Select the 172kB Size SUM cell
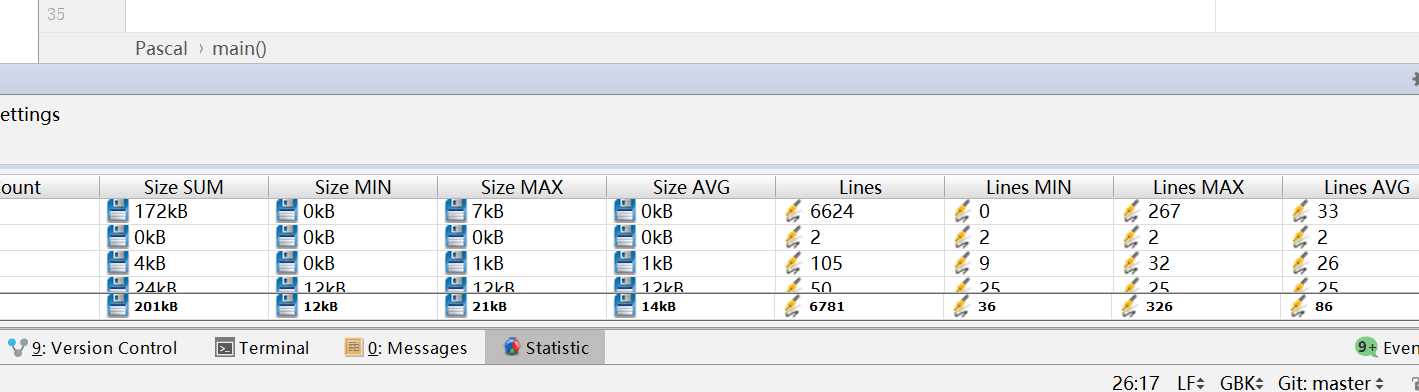This screenshot has width=1419, height=392. [x=184, y=211]
